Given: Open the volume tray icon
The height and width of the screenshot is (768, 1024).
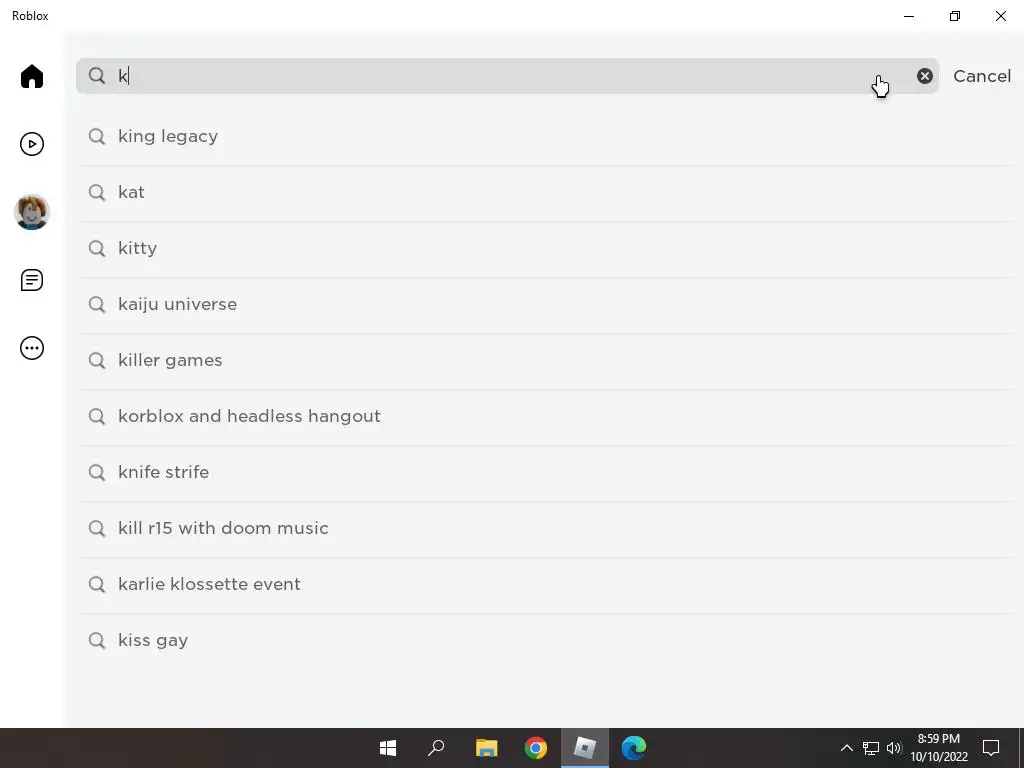Looking at the screenshot, I should coord(894,748).
